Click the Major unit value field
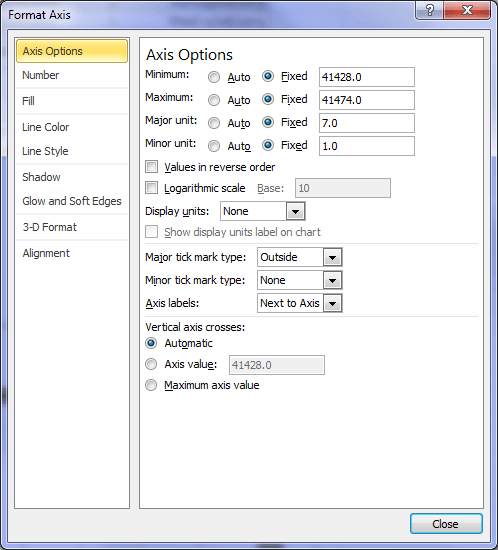498x550 pixels. [367, 123]
